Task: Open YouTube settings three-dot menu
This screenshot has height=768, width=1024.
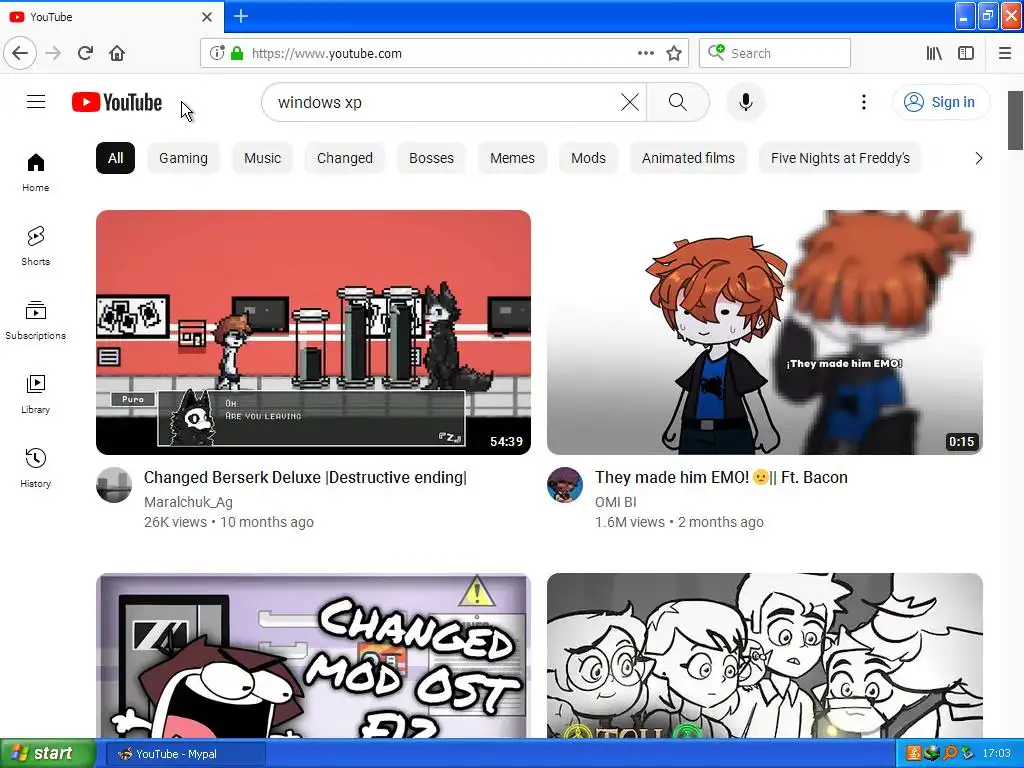Action: coord(863,102)
